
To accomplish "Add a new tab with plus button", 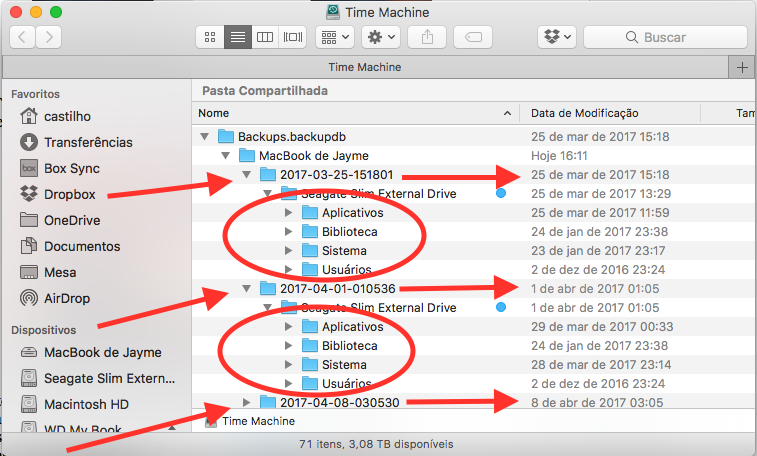I will pos(742,67).
